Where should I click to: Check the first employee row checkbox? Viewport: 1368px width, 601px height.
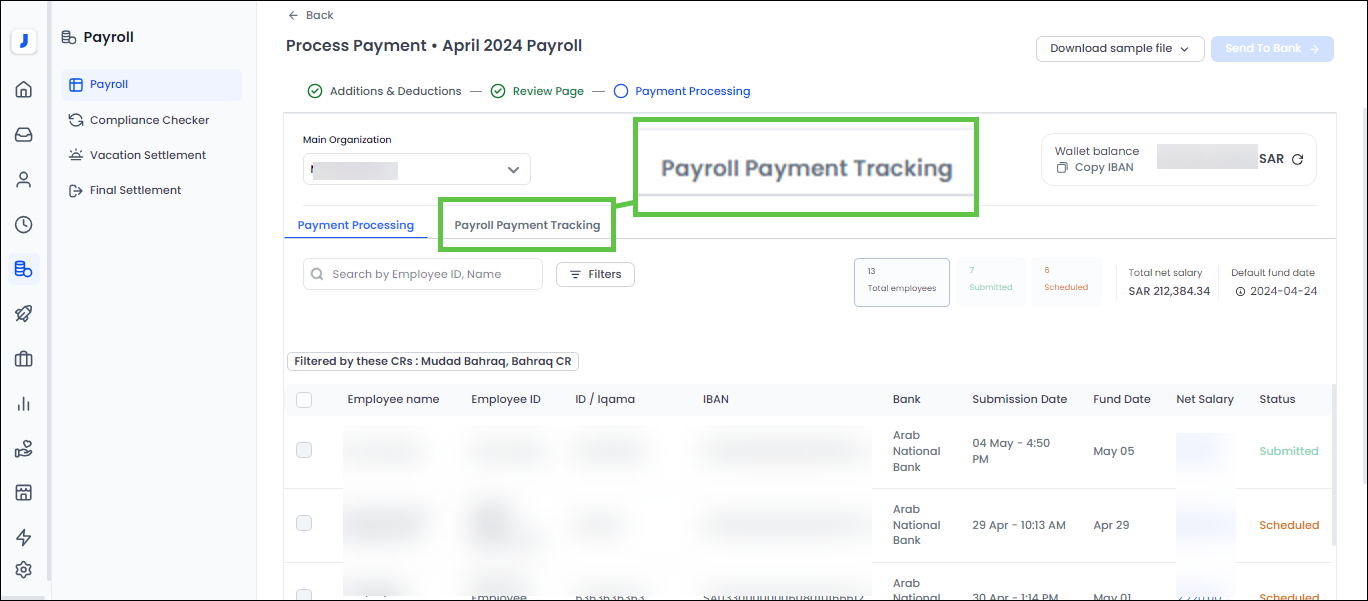[304, 451]
